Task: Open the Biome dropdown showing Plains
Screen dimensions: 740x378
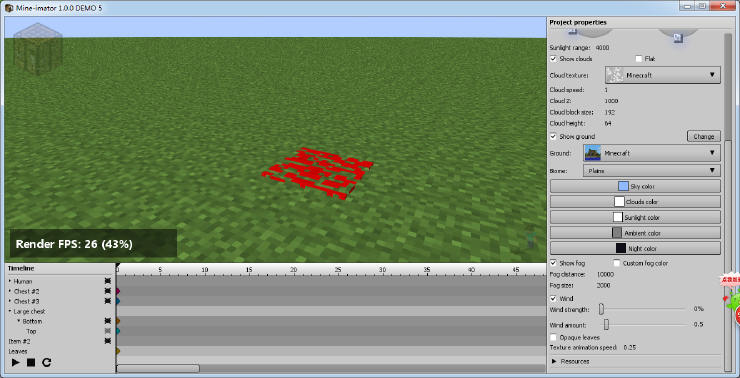Action: (652, 171)
